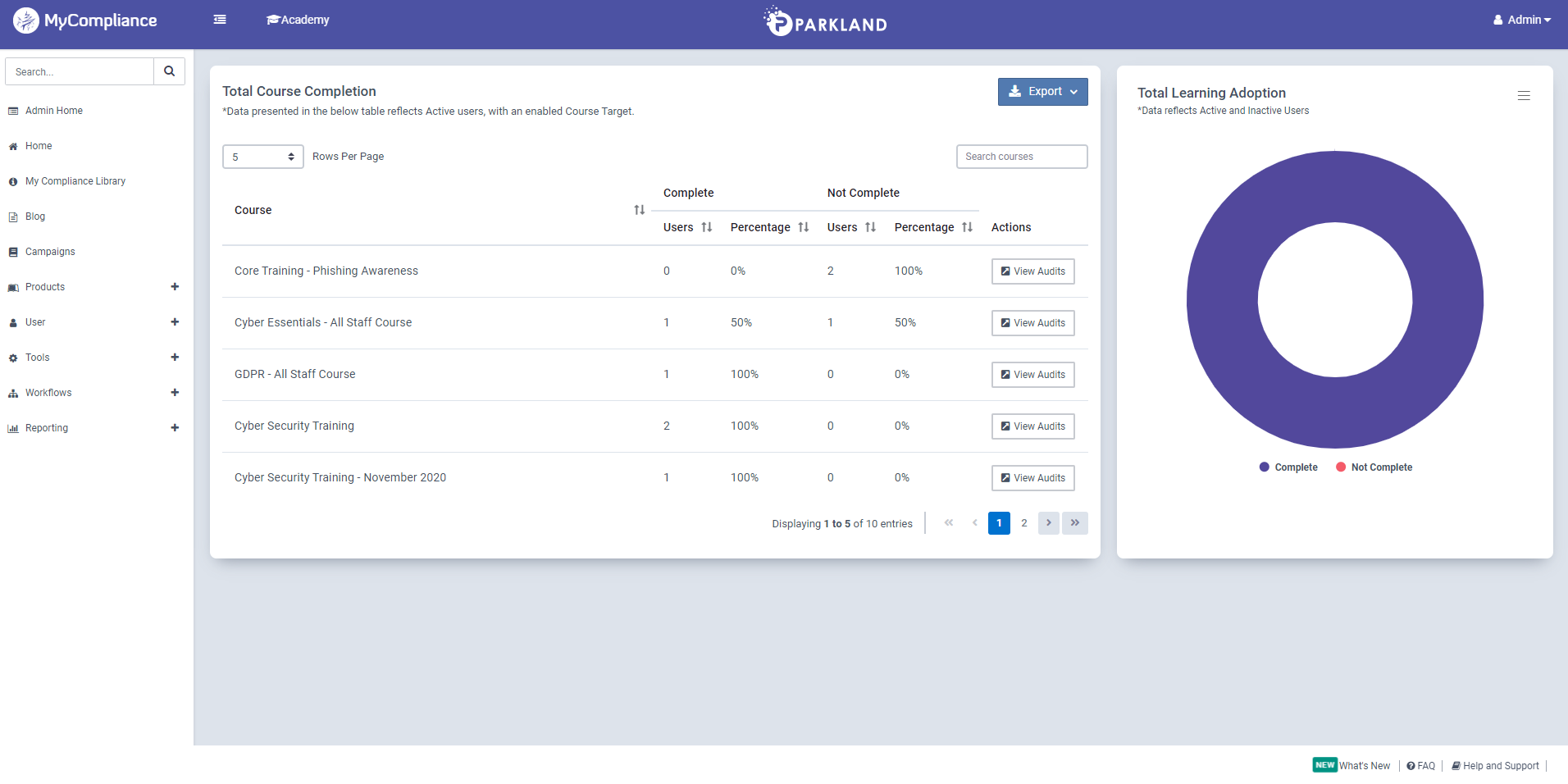The width and height of the screenshot is (1568, 784).
Task: Toggle the Not Complete legend on the donut chart
Action: (1374, 467)
